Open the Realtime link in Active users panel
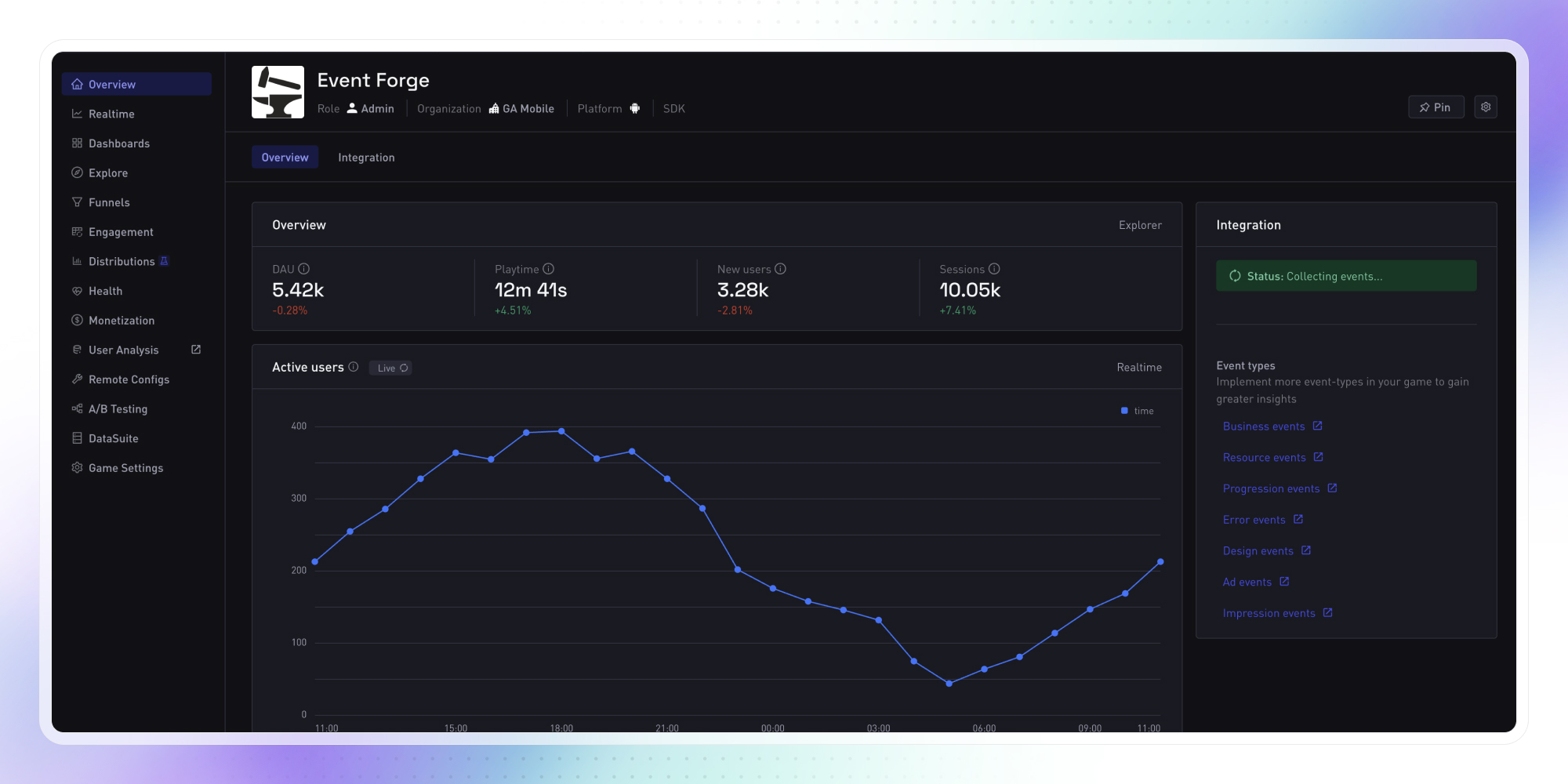The width and height of the screenshot is (1568, 784). pos(1139,367)
